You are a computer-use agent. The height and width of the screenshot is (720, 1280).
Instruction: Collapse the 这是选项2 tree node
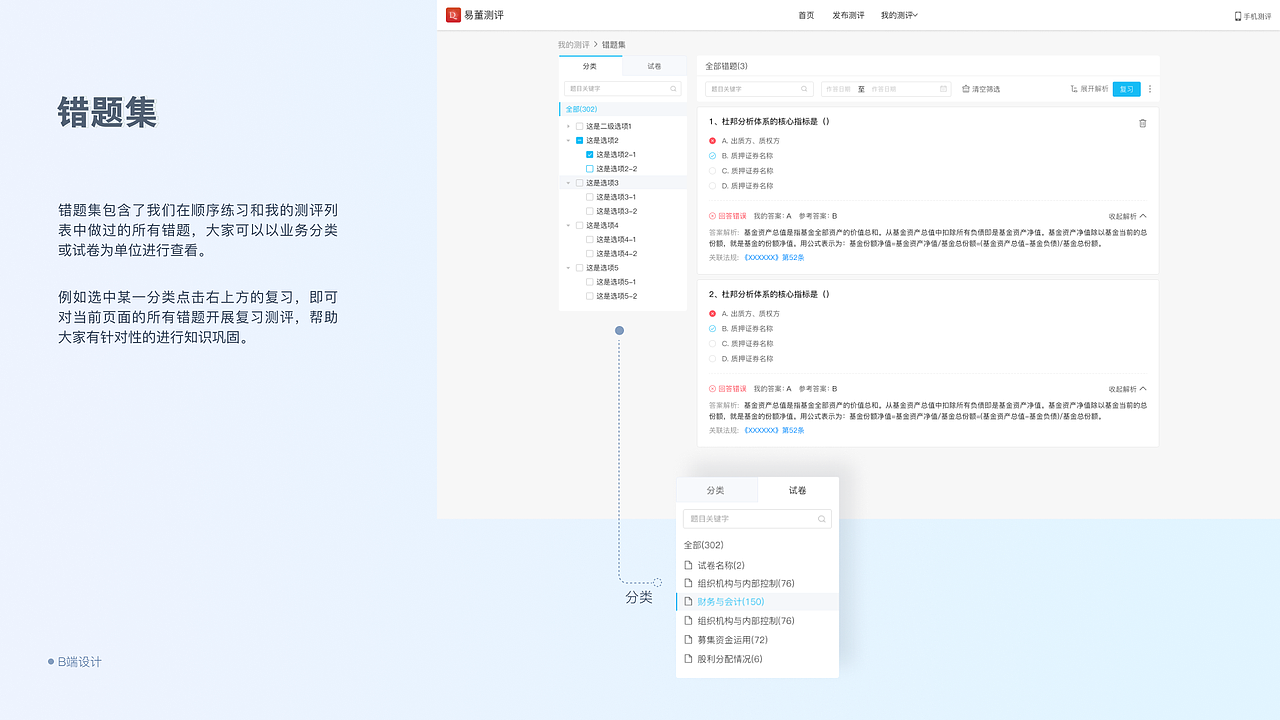click(x=568, y=140)
